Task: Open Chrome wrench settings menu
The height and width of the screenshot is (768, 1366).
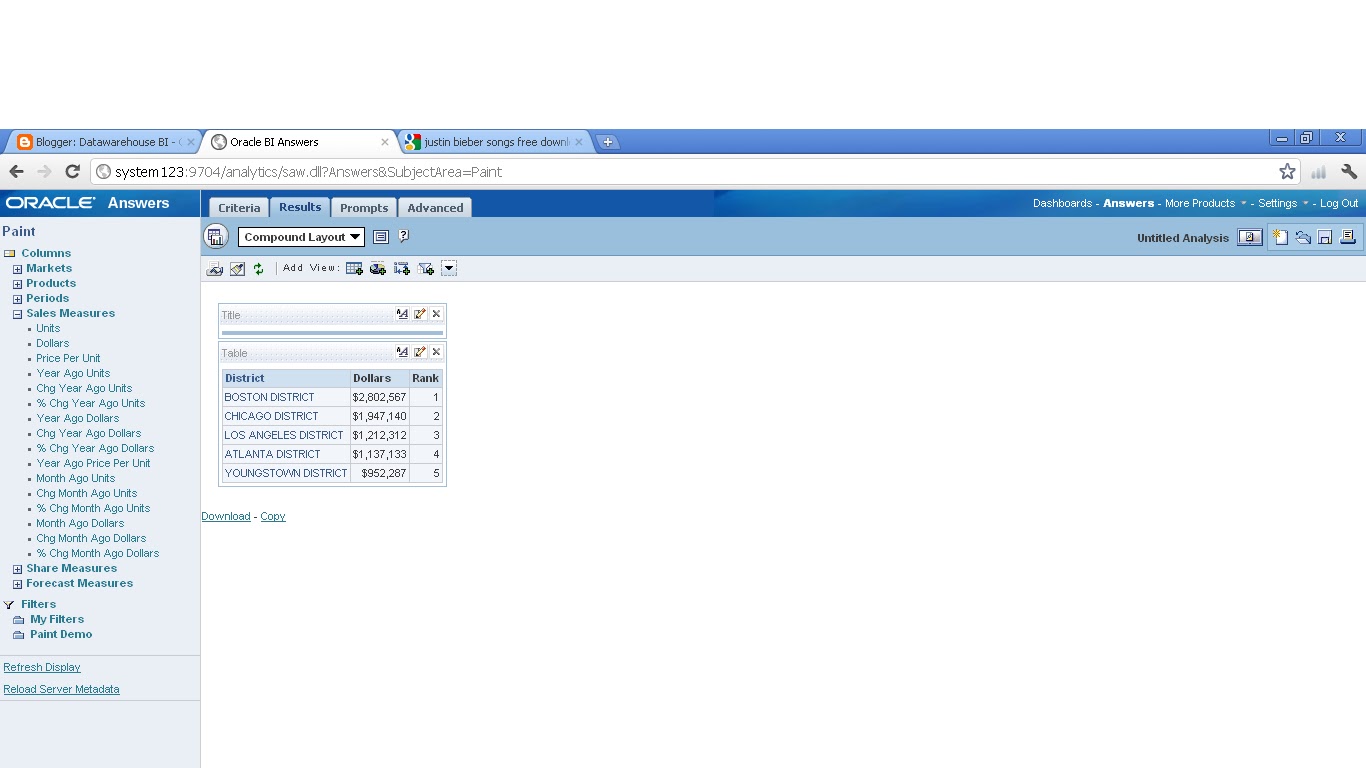Action: 1349,172
